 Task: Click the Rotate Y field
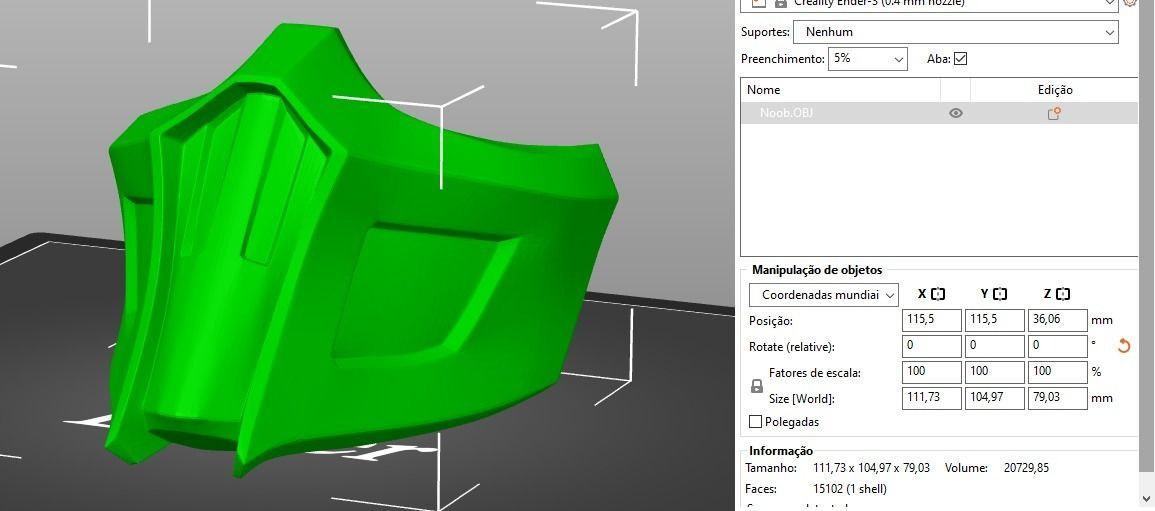point(994,346)
